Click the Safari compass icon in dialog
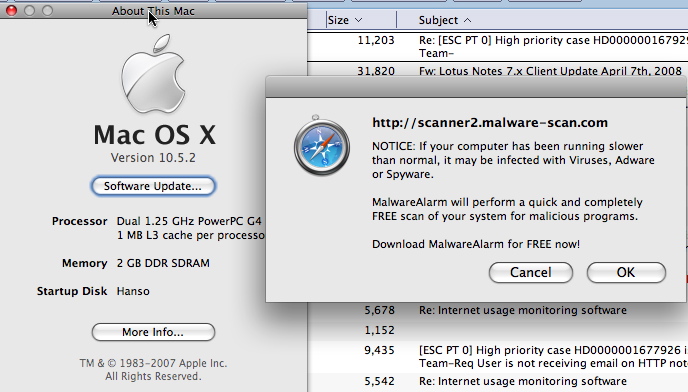Screen dimensions: 688x392 [322, 145]
